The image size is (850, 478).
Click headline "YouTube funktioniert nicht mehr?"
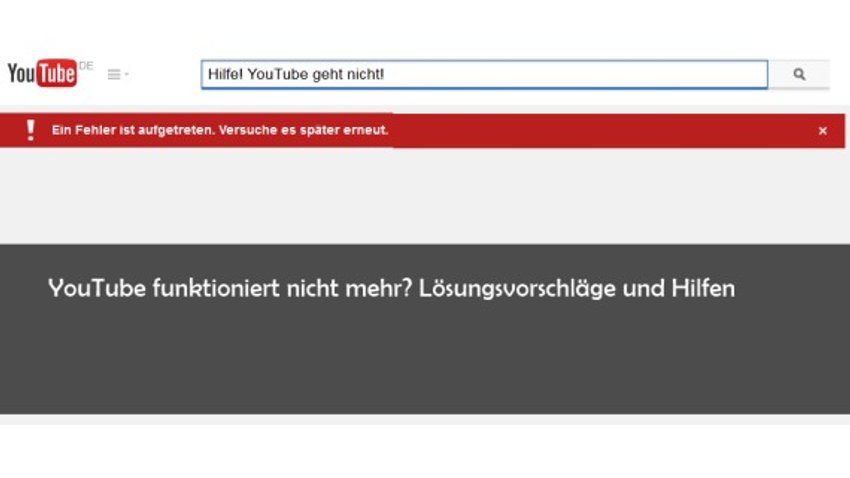230,288
